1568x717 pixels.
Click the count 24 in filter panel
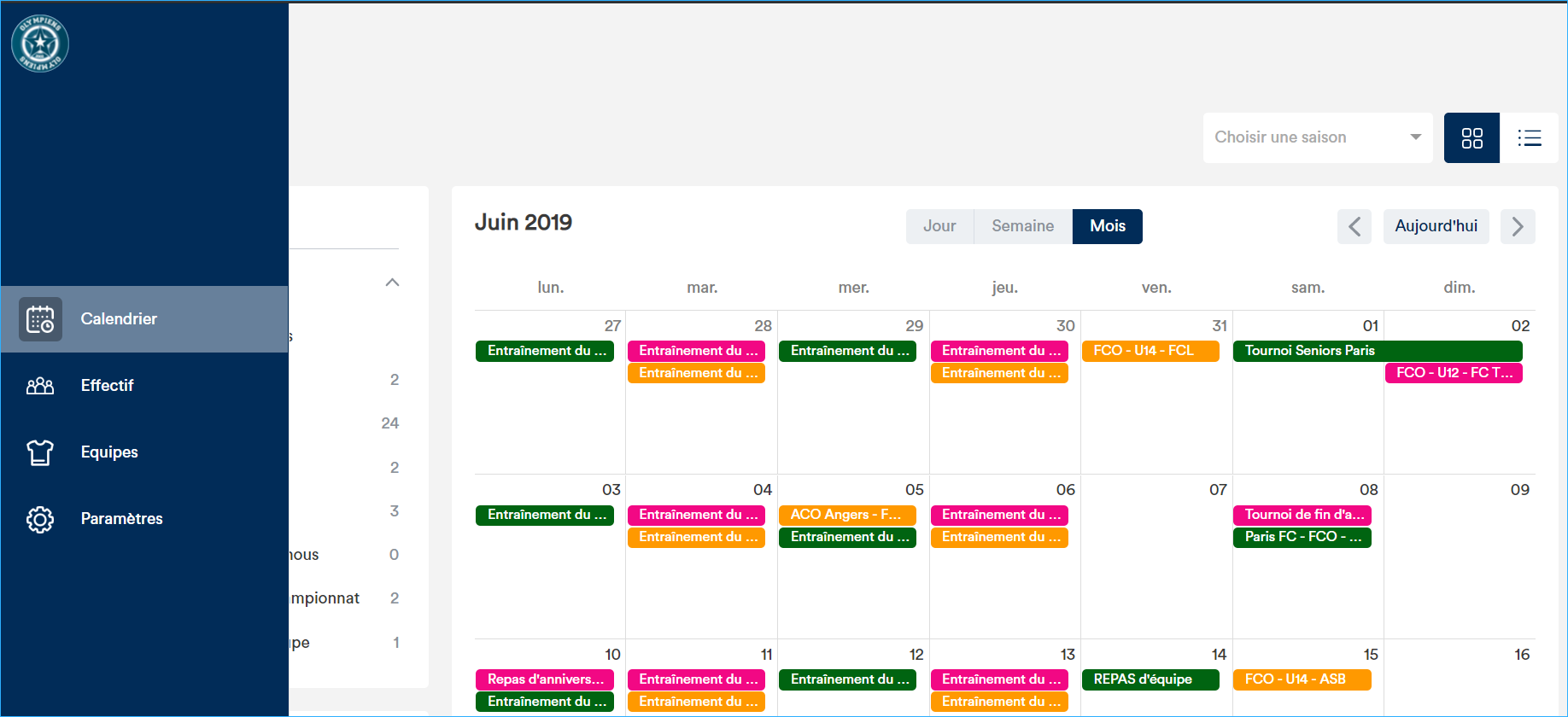pyautogui.click(x=390, y=423)
